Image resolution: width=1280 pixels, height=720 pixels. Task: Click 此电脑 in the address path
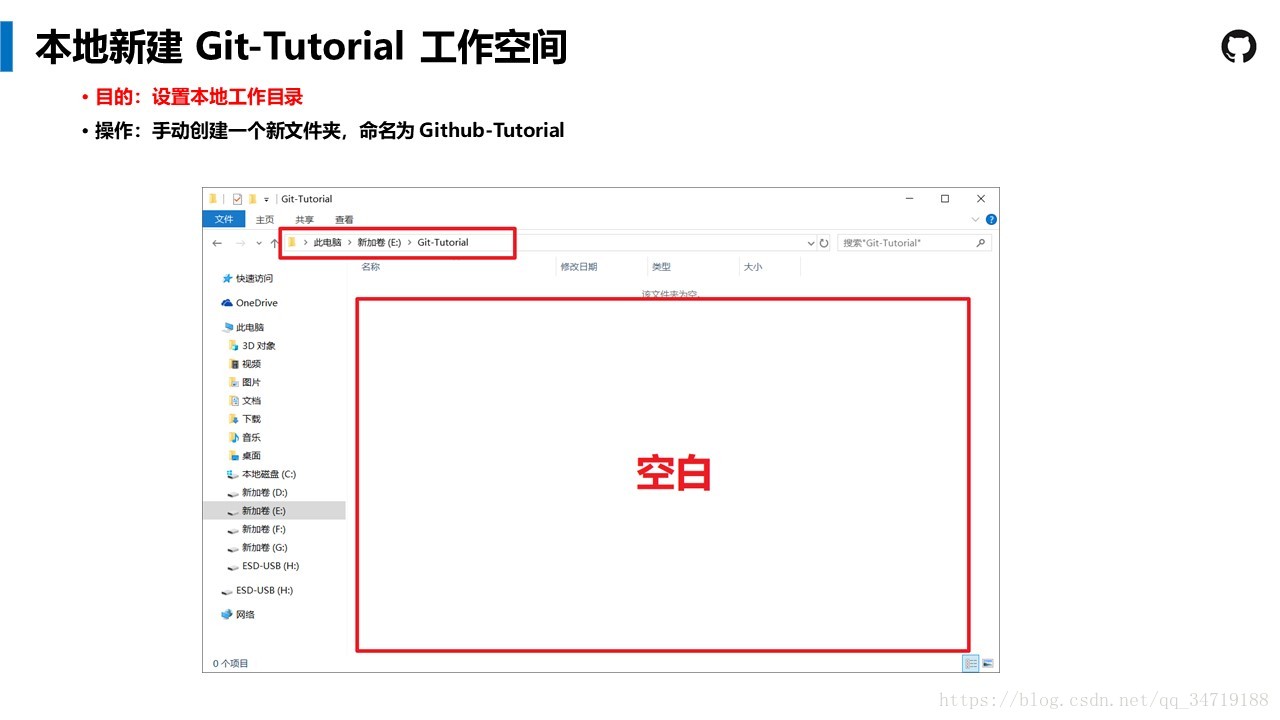click(x=327, y=243)
